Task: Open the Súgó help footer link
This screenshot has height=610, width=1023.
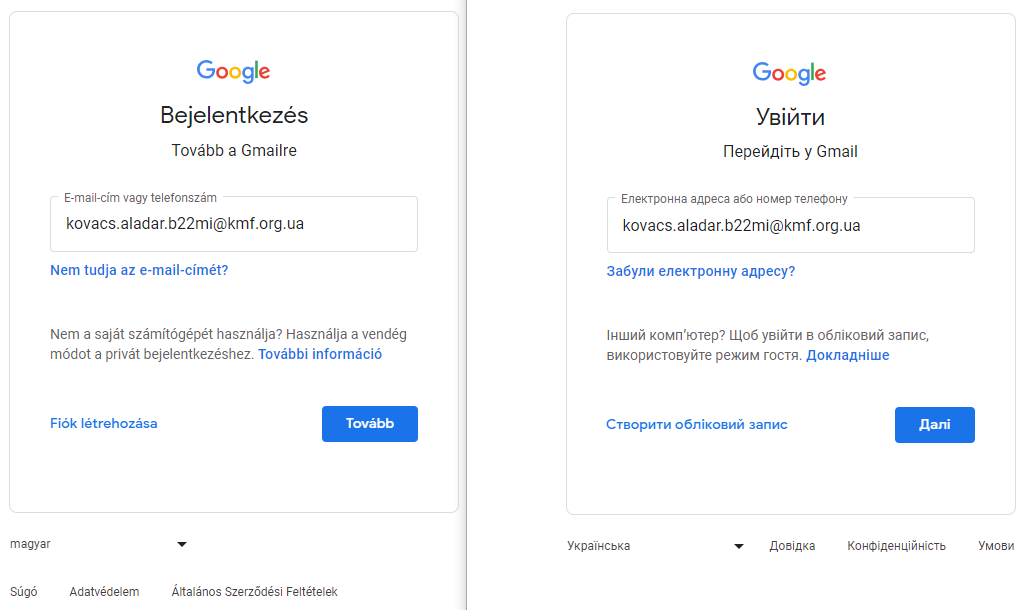Action: (23, 592)
